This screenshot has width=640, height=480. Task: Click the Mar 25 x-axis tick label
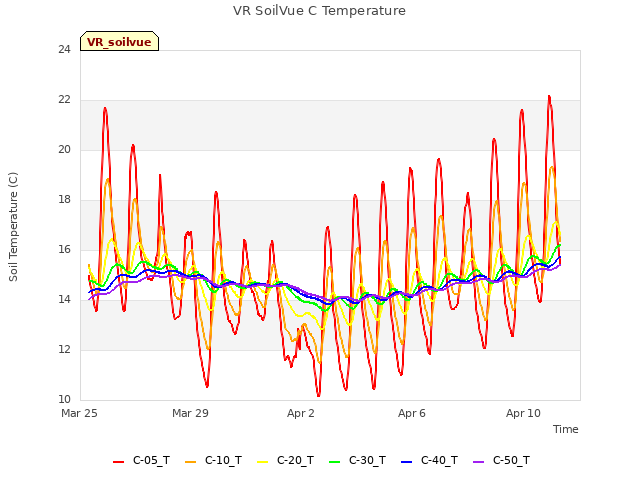(x=79, y=413)
